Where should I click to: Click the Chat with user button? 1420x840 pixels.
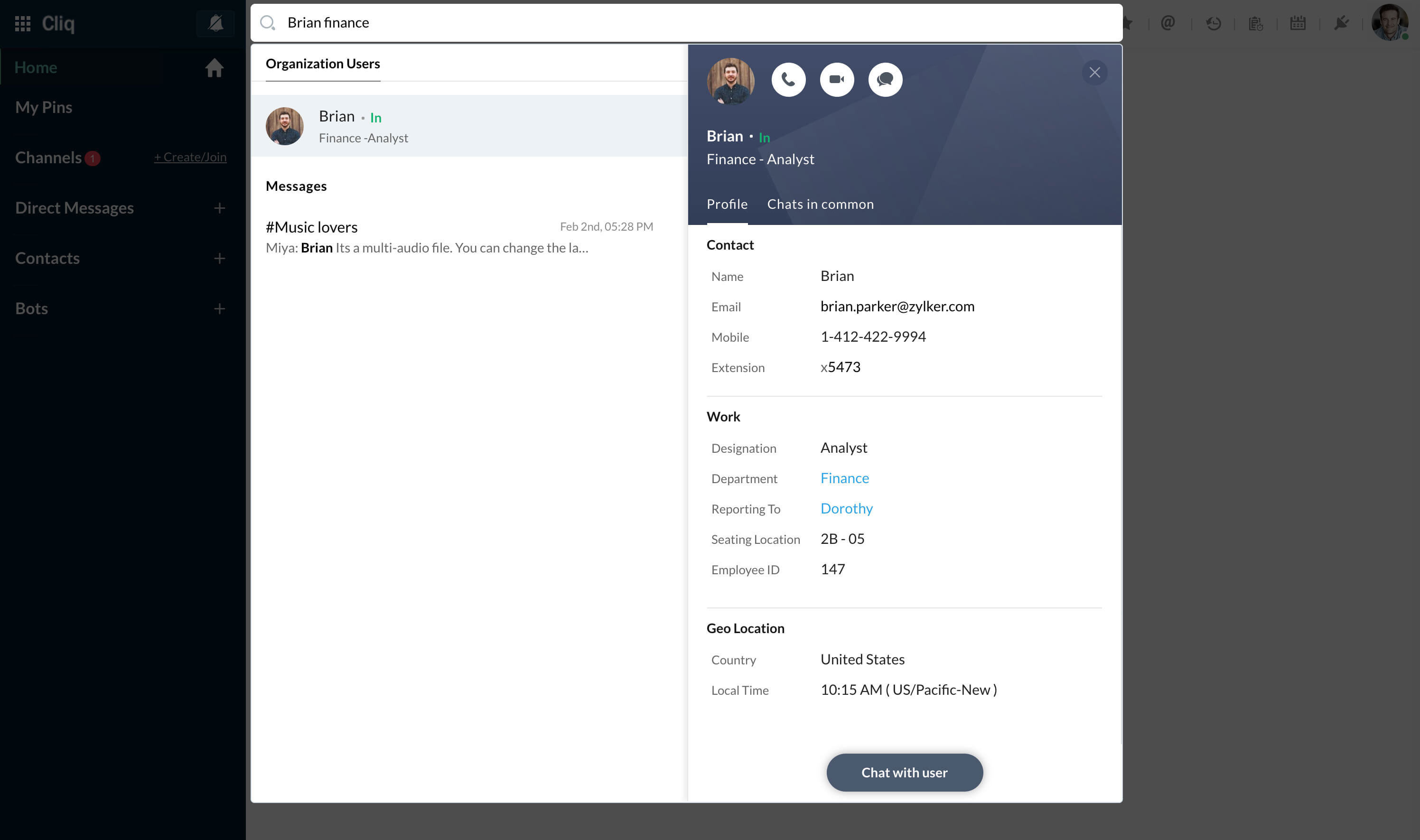pyautogui.click(x=905, y=773)
